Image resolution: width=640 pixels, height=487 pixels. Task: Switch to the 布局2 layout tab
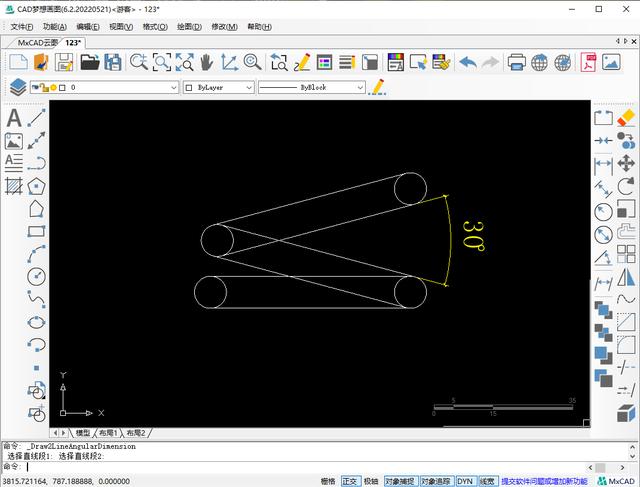(136, 433)
